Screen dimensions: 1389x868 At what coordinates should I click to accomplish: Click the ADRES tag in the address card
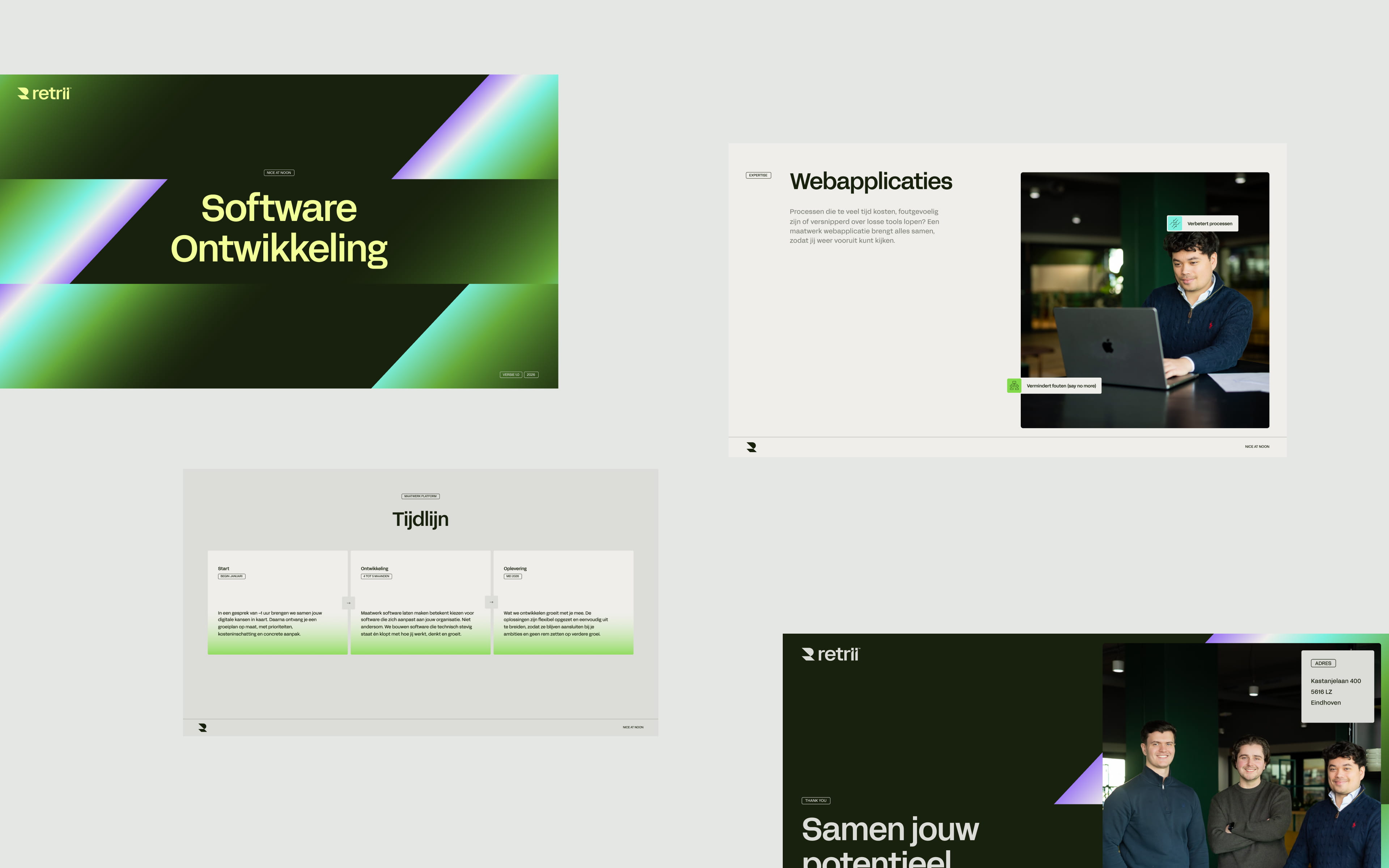click(1323, 663)
